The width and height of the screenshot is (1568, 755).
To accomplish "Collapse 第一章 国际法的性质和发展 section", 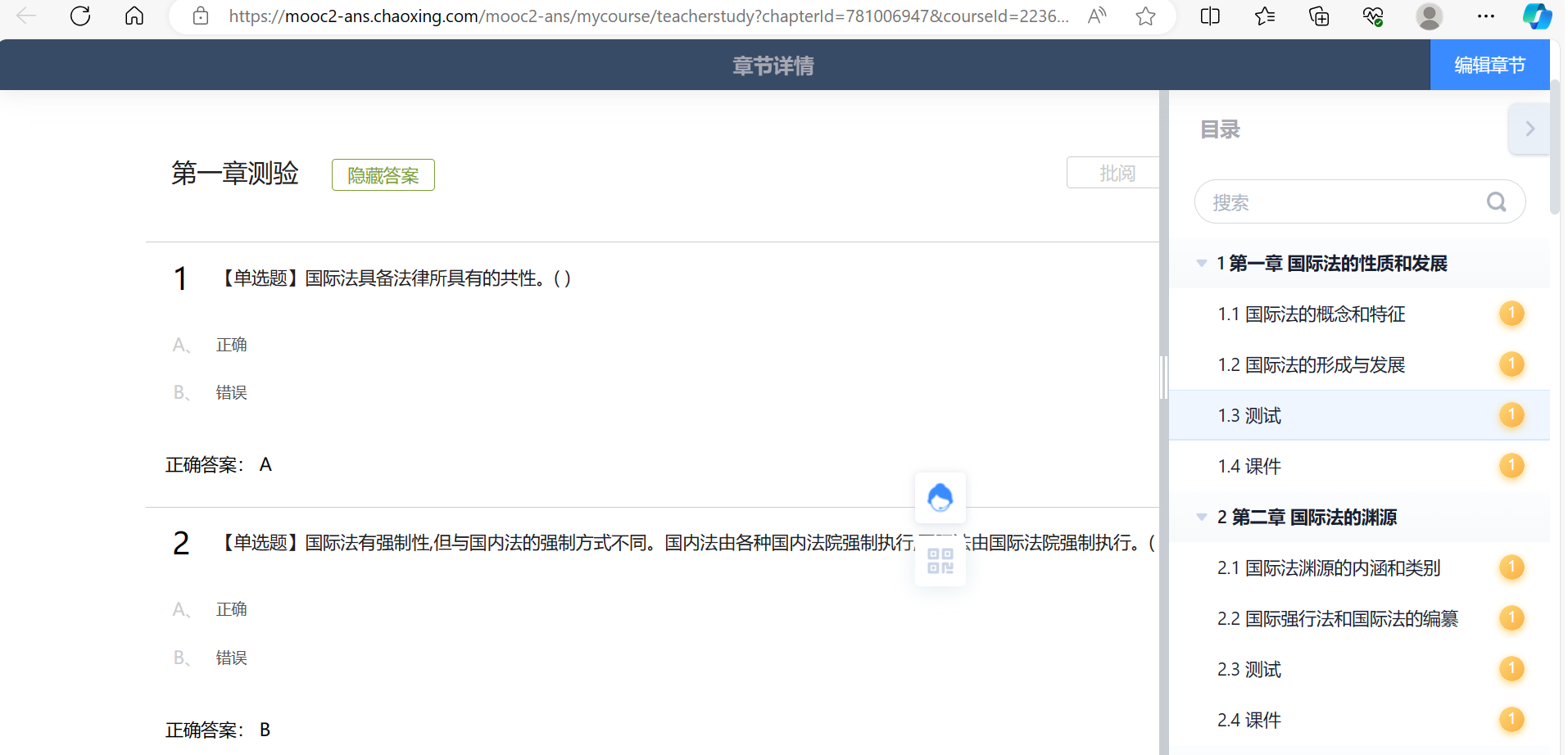I will point(1202,264).
